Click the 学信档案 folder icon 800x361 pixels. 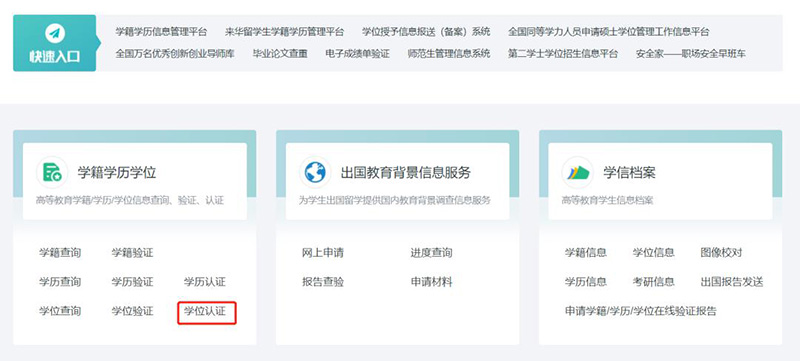point(578,172)
